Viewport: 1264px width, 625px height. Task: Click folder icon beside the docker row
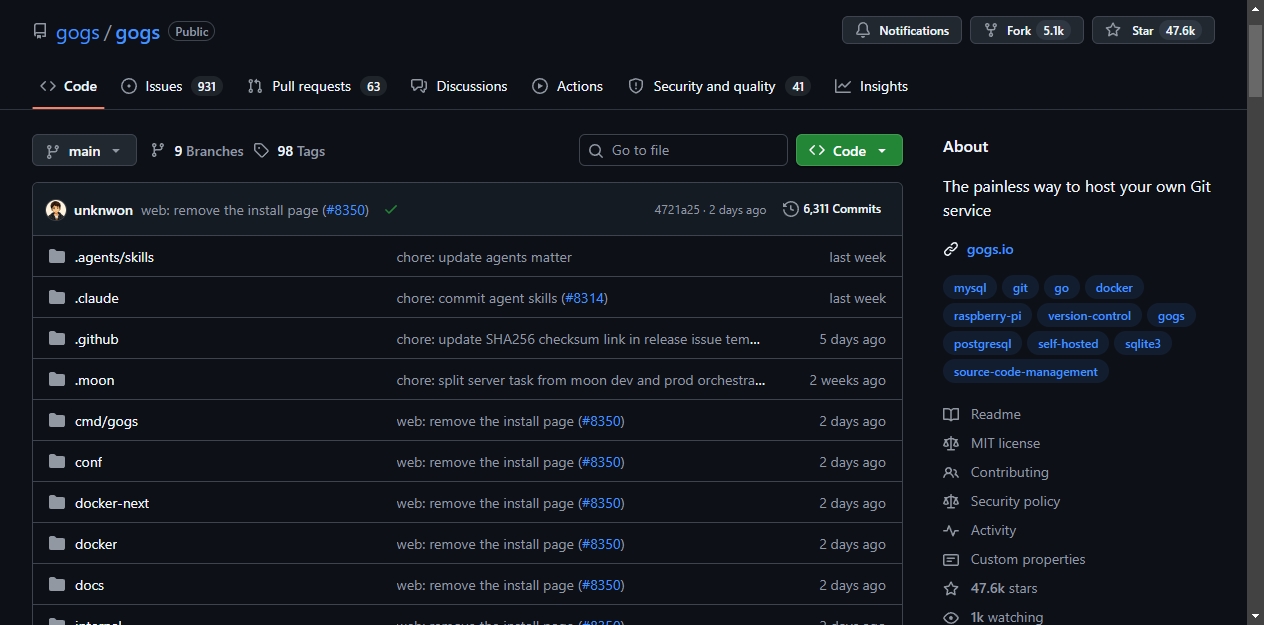click(x=57, y=544)
